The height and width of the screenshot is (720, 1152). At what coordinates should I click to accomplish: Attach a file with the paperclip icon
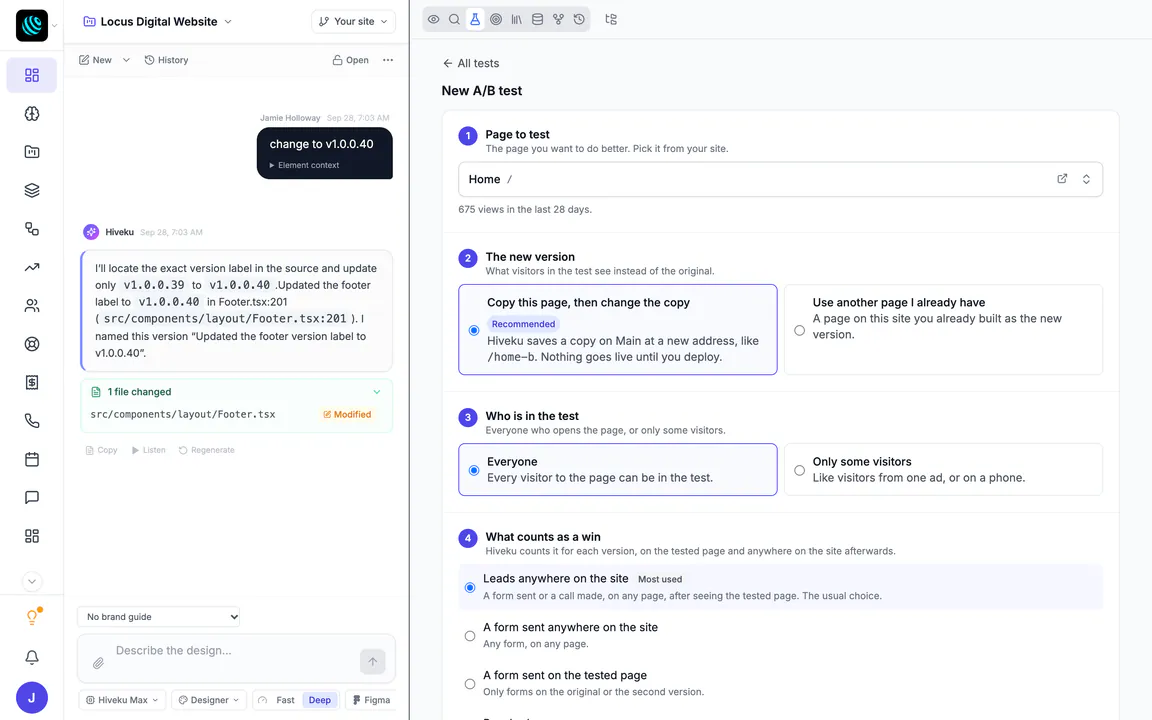point(98,663)
